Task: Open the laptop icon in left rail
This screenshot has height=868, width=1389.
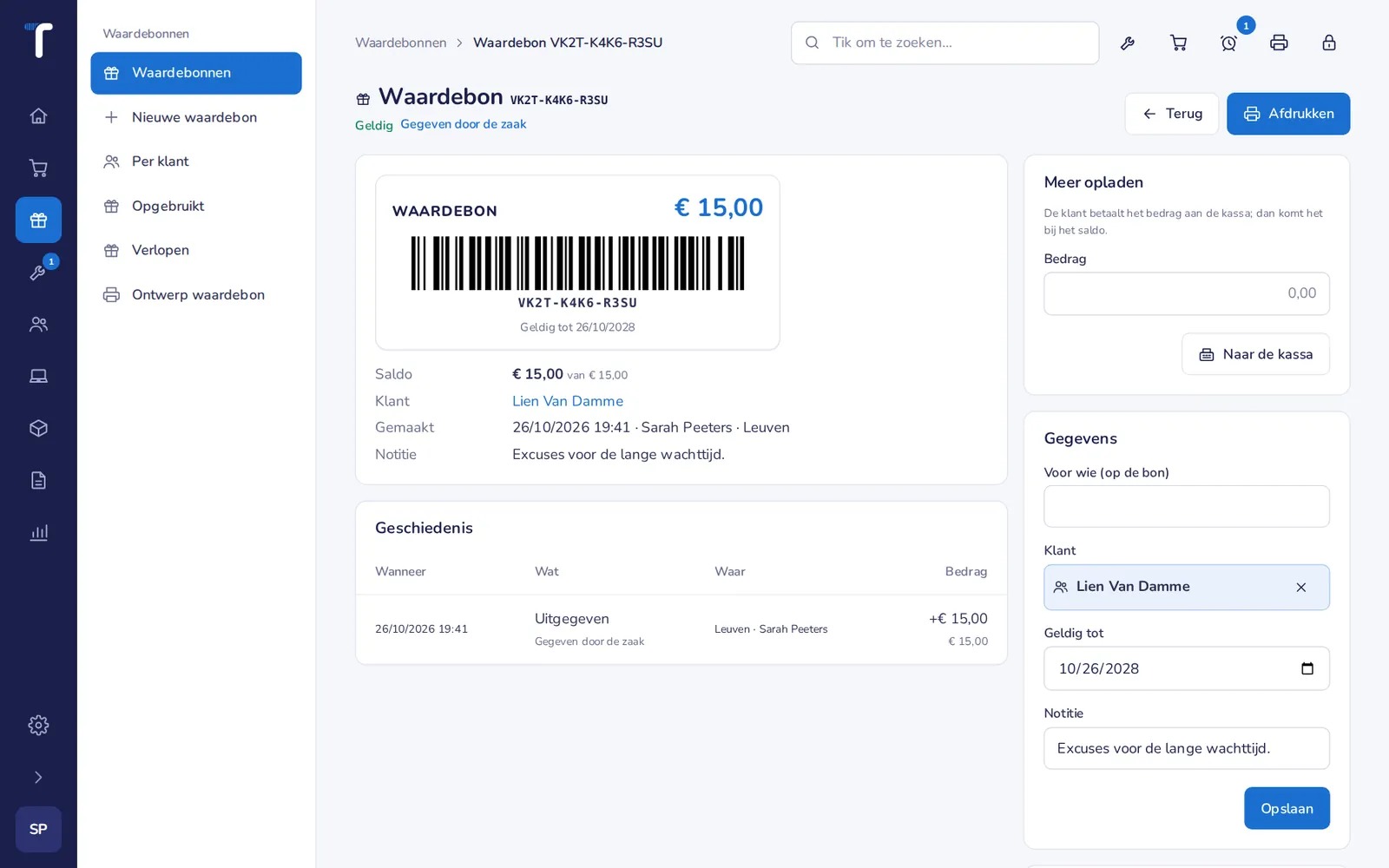Action: click(x=38, y=376)
